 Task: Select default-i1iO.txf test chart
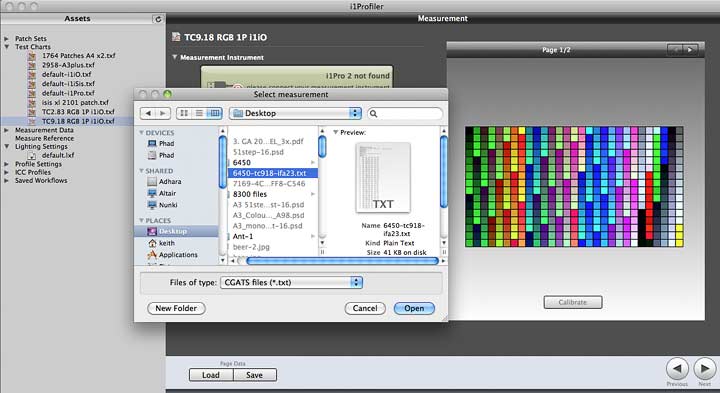tap(67, 74)
